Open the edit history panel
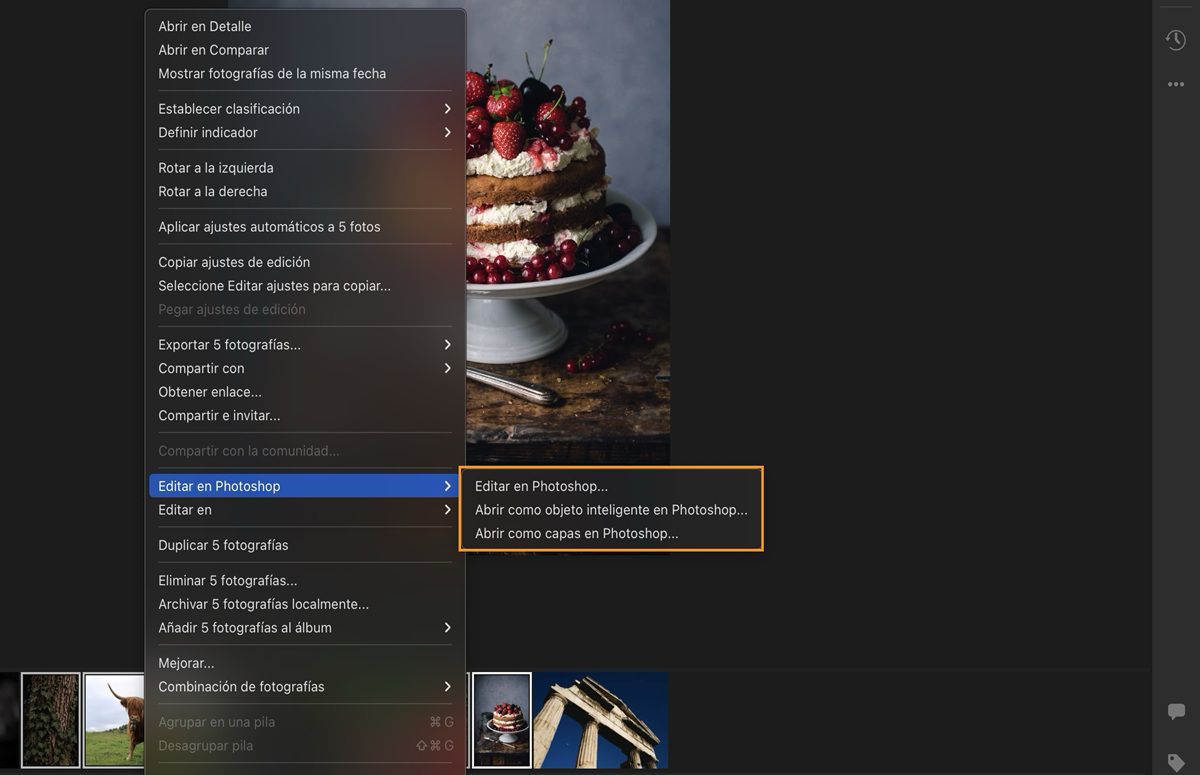Image resolution: width=1200 pixels, height=775 pixels. pos(1176,39)
